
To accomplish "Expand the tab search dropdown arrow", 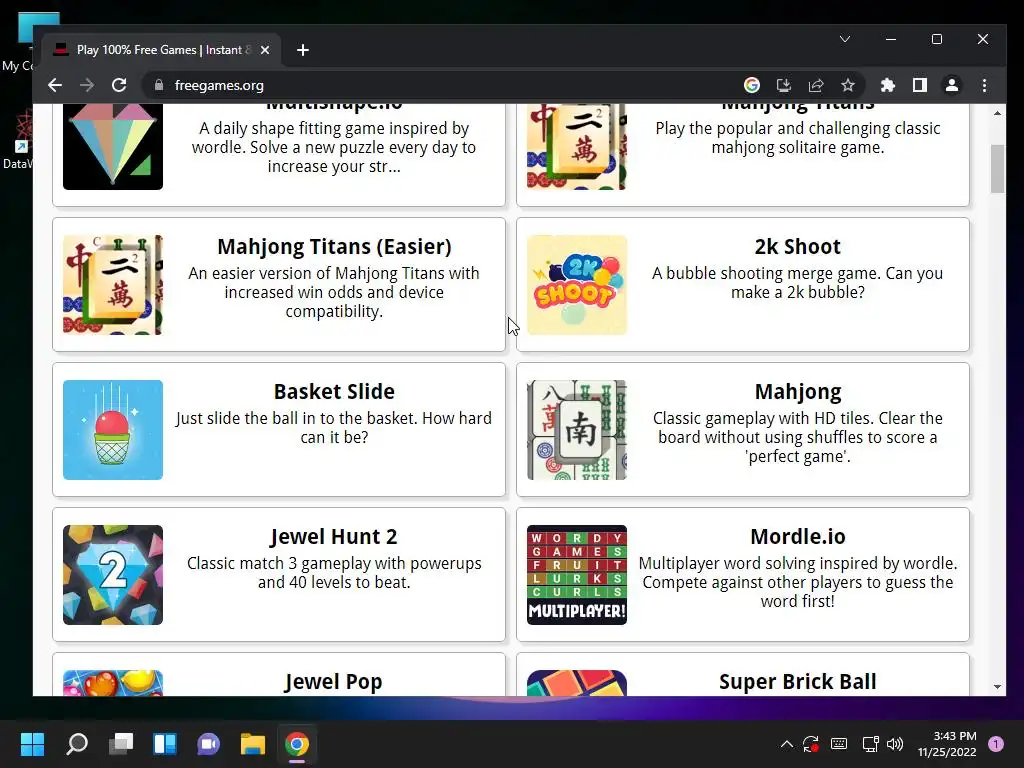I will (844, 39).
